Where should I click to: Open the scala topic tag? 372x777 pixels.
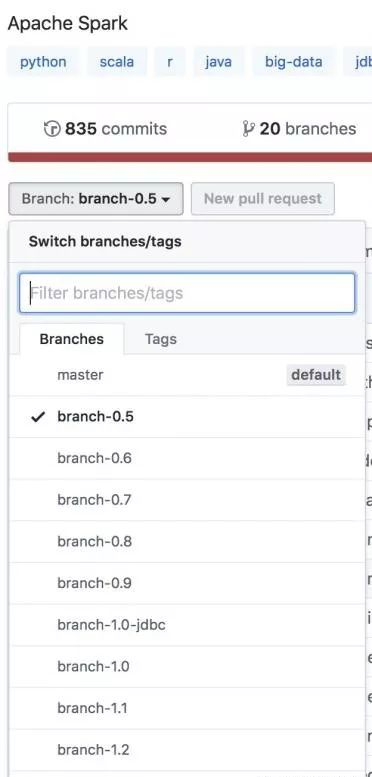click(117, 62)
